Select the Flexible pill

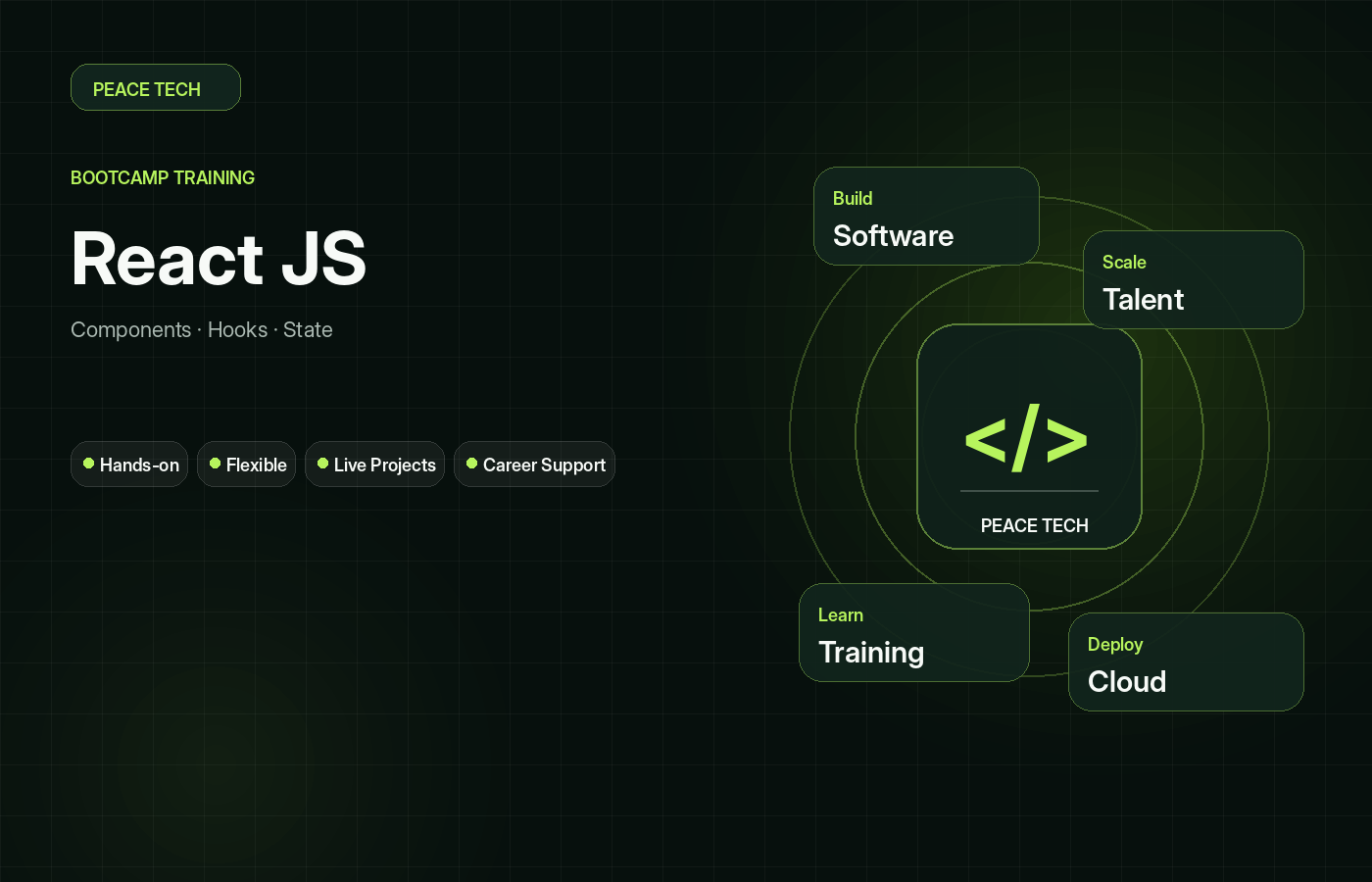click(x=247, y=465)
